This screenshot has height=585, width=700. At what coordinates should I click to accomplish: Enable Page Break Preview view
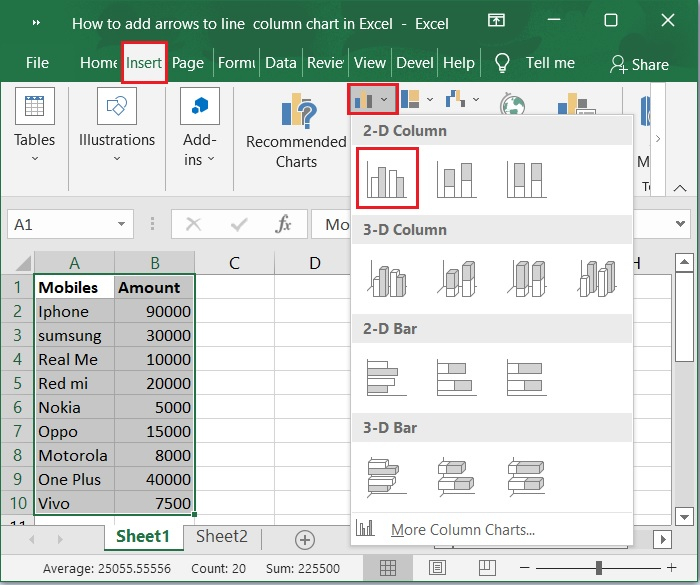(485, 568)
